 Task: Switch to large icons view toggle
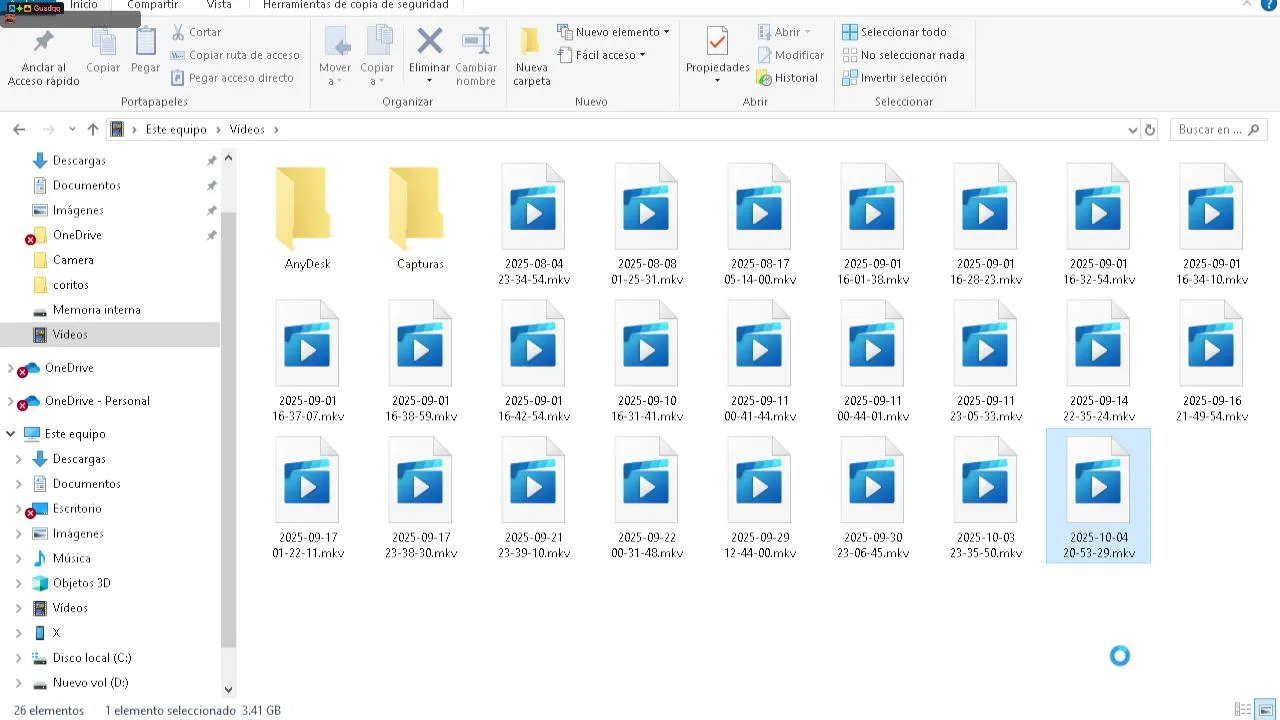[x=1265, y=710]
